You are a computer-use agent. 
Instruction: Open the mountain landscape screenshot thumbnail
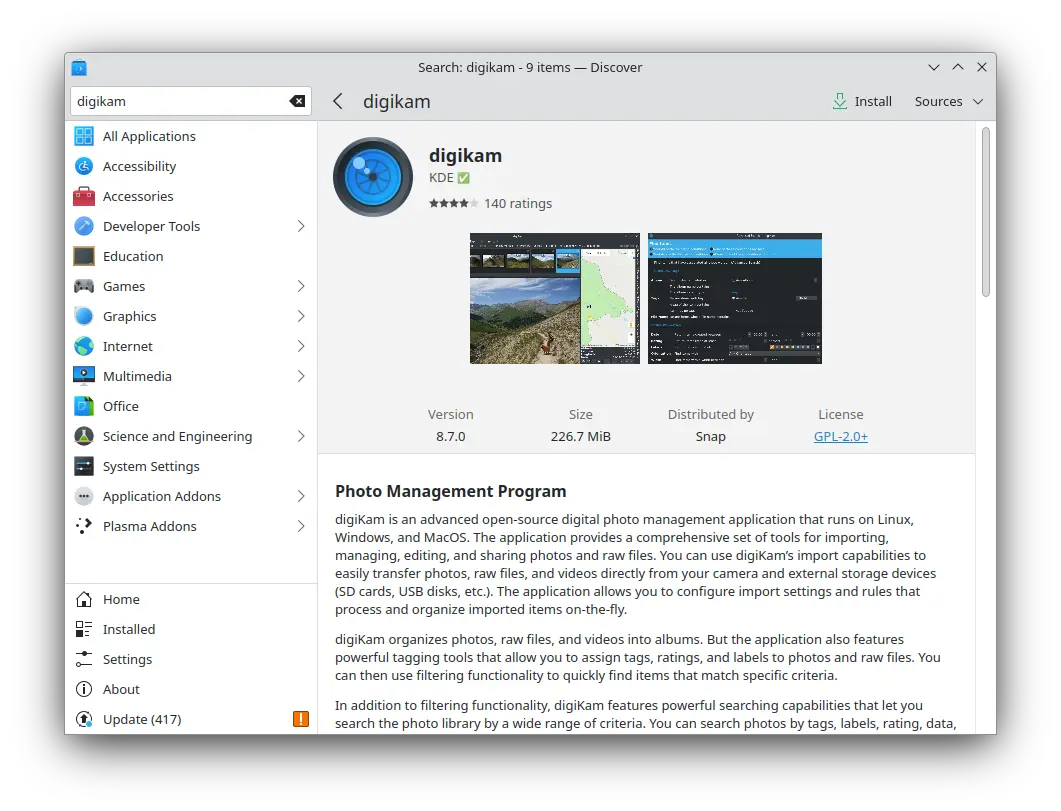(554, 299)
